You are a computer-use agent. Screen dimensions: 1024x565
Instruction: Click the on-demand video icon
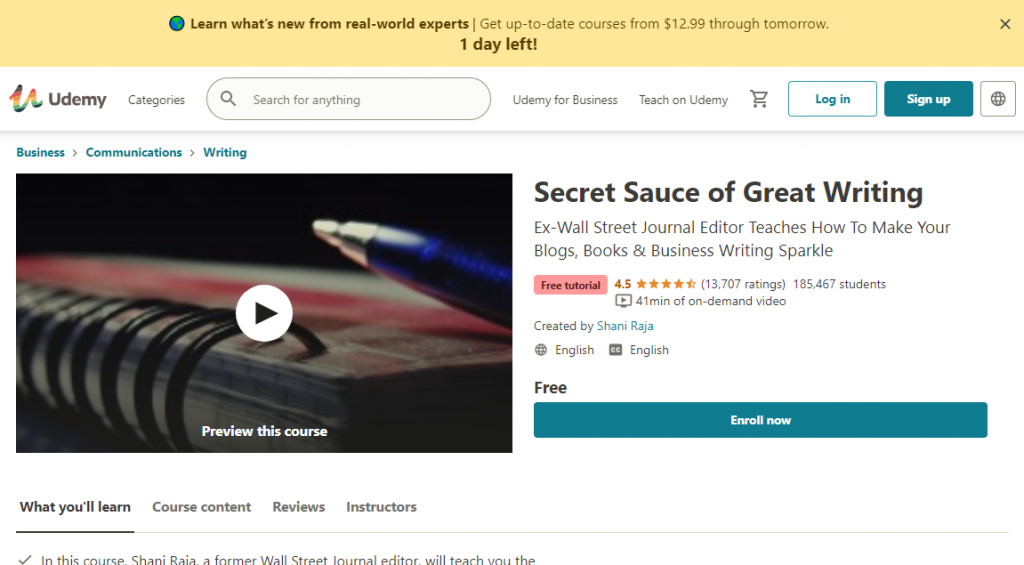pos(623,301)
